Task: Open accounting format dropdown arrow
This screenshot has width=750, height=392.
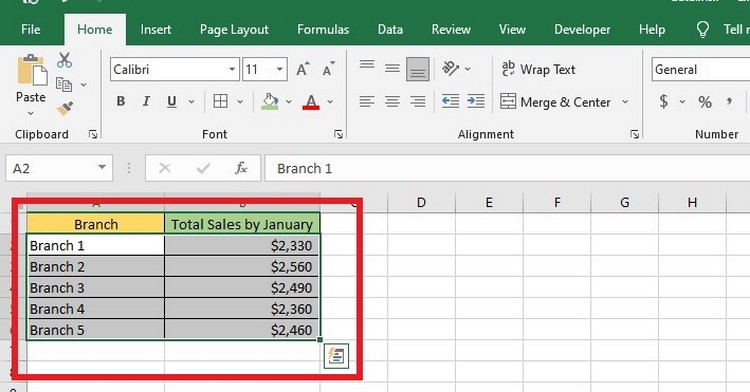Action: pyautogui.click(x=682, y=101)
